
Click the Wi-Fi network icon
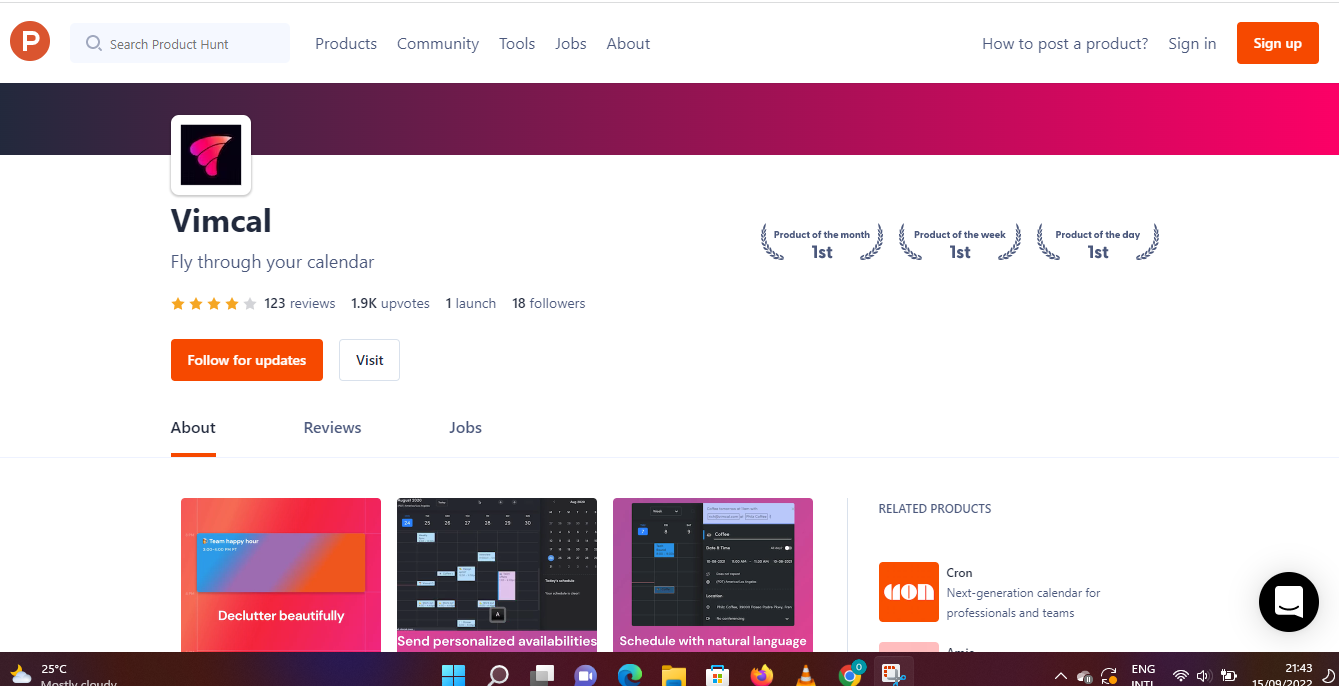[1181, 676]
